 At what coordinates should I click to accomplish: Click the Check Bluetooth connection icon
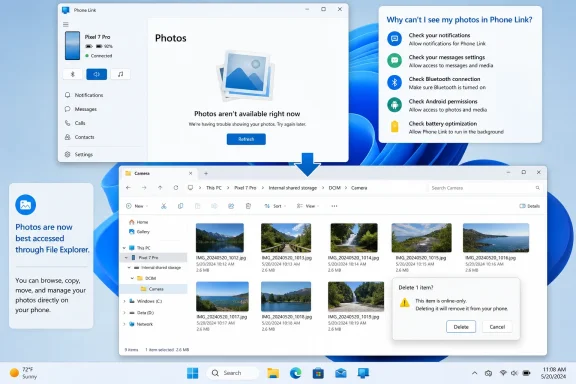pos(395,83)
